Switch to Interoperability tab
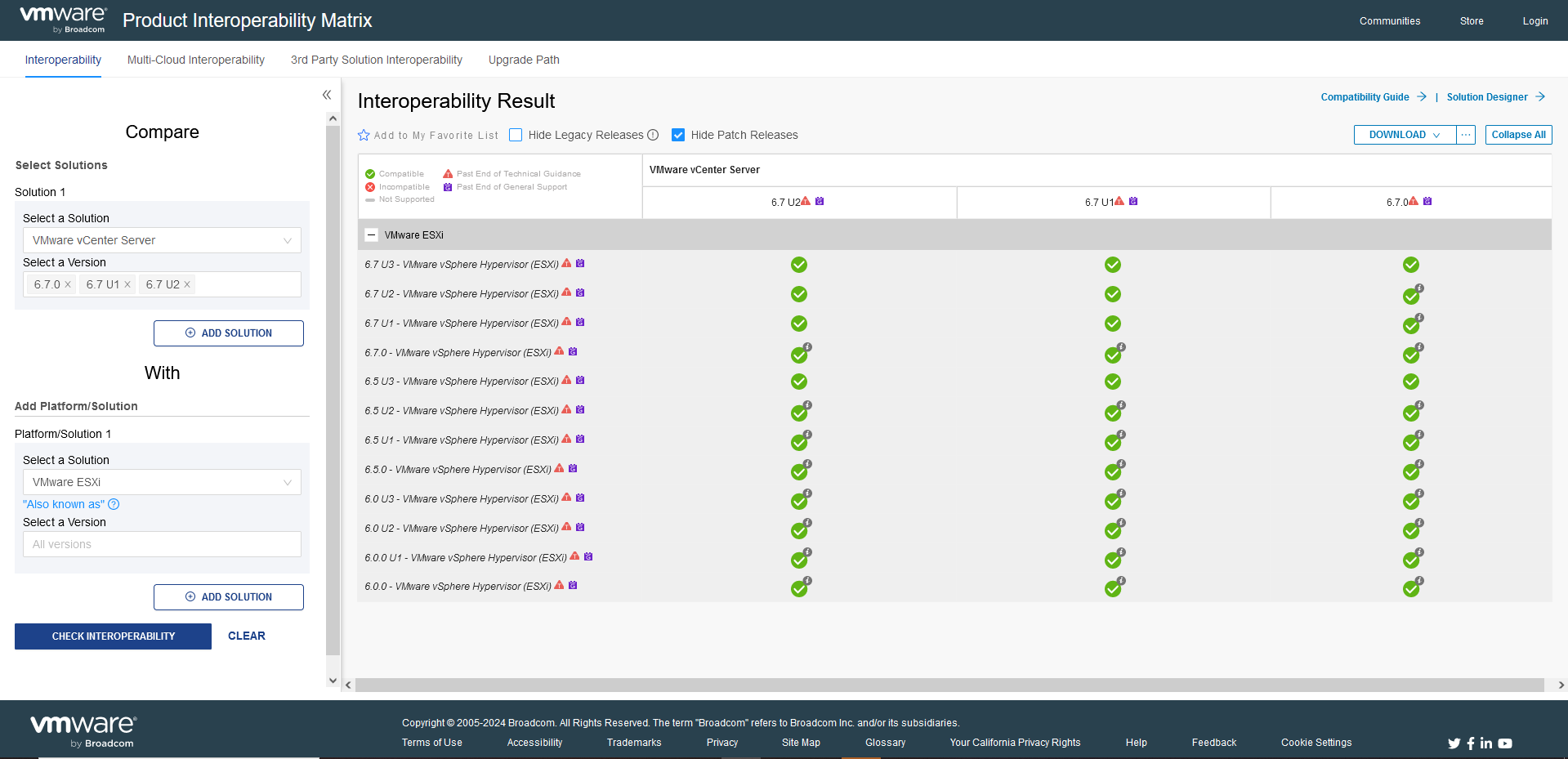 click(x=63, y=60)
